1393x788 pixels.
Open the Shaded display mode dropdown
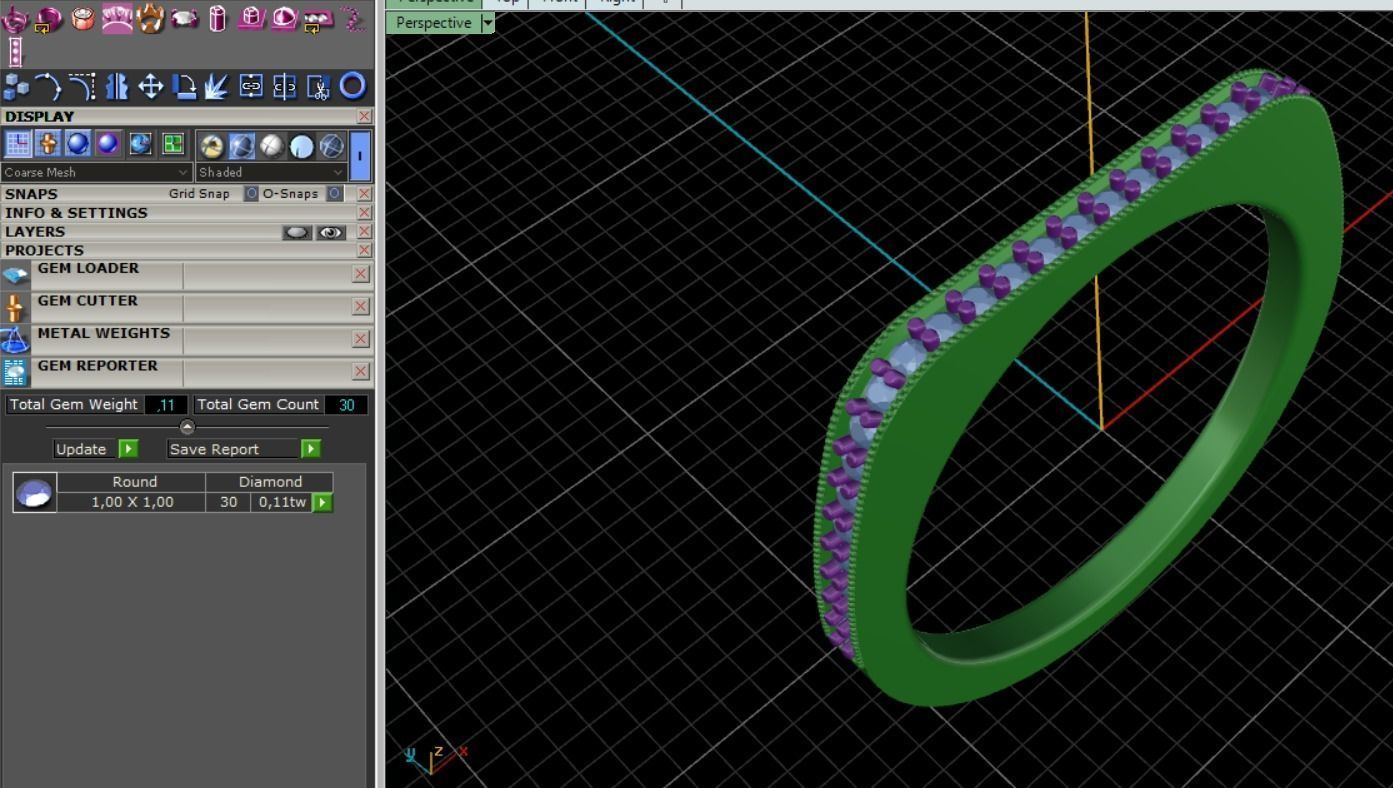pos(271,172)
